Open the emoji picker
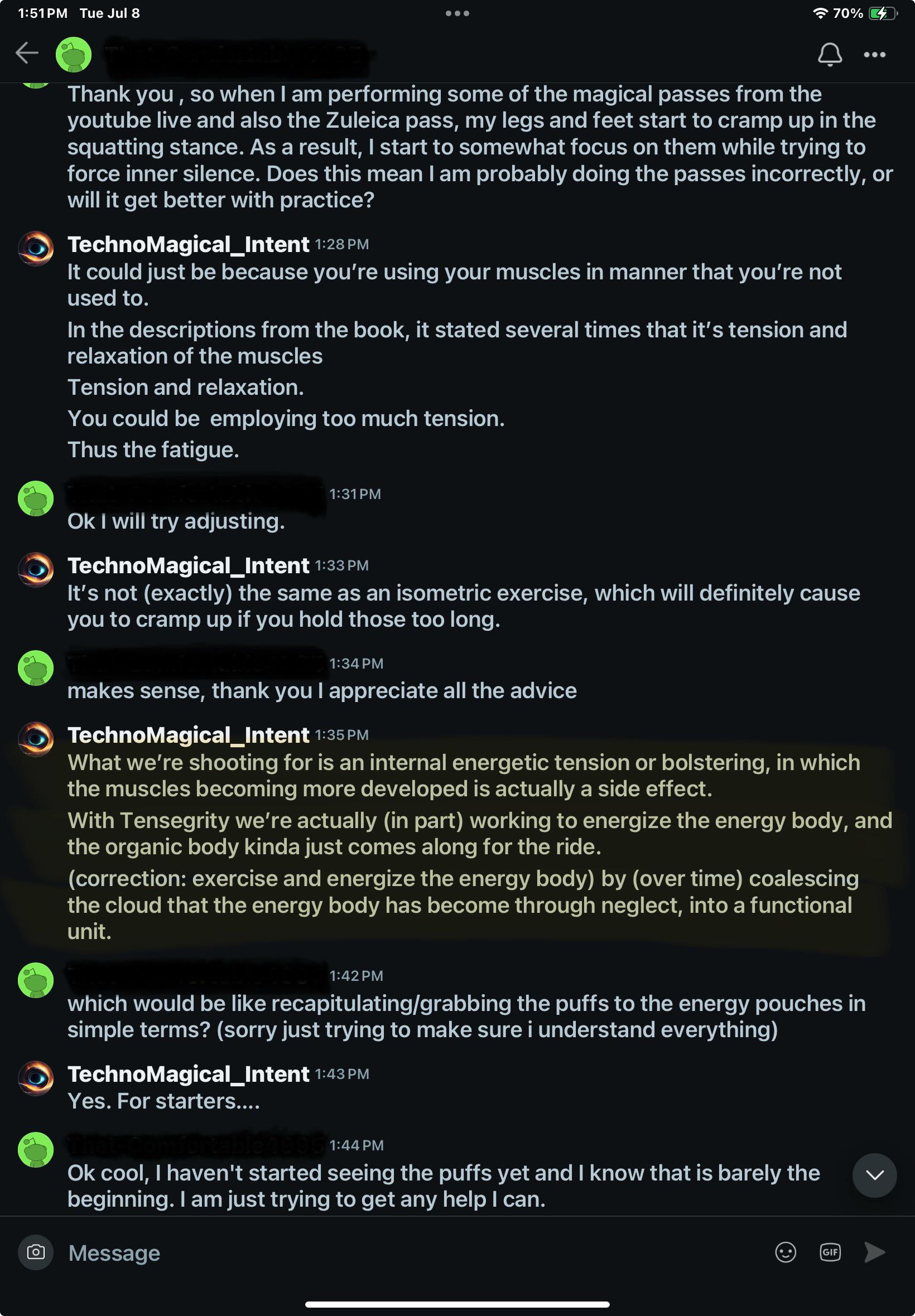 785,1252
